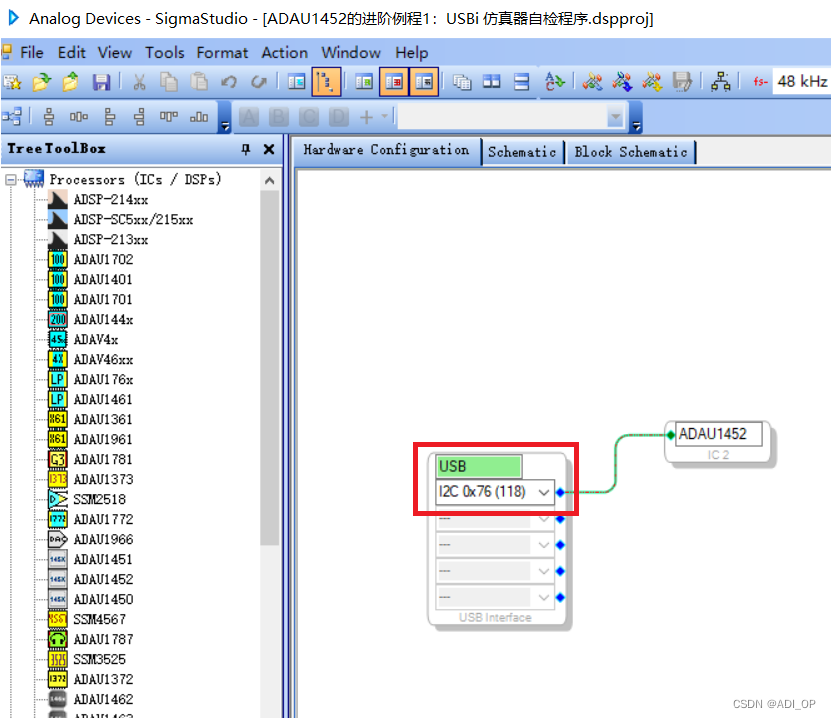Click the grayed plus dropdown button
831x719 pixels.
[373, 117]
